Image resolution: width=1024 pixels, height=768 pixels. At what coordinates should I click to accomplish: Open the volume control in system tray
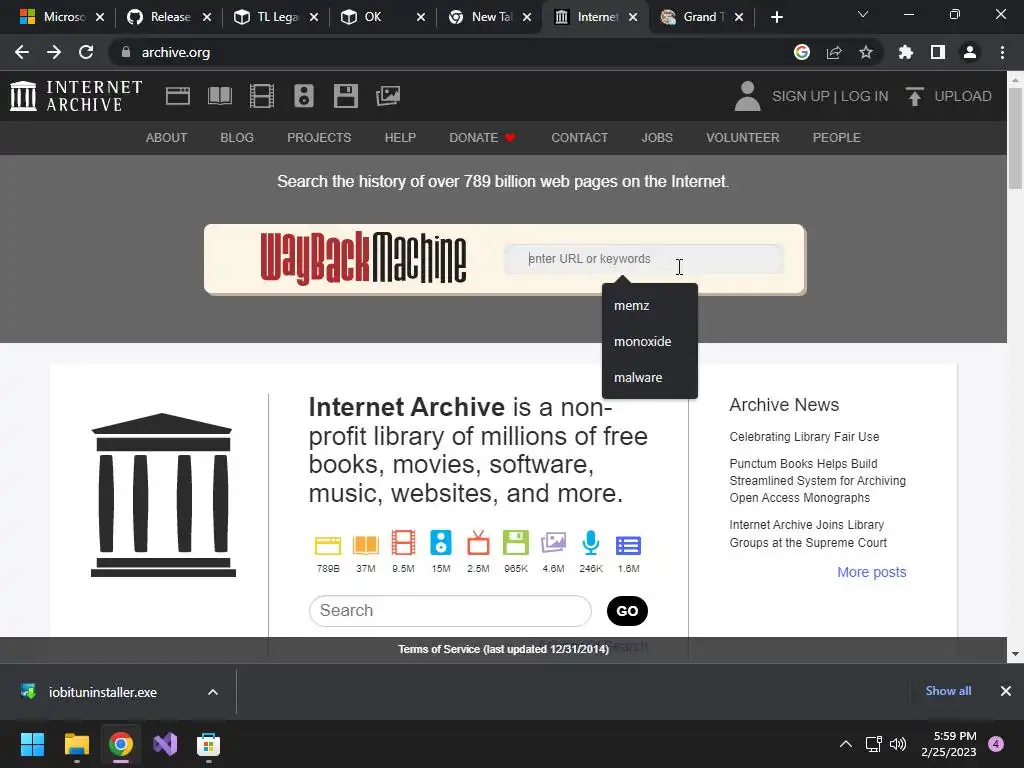tap(898, 744)
